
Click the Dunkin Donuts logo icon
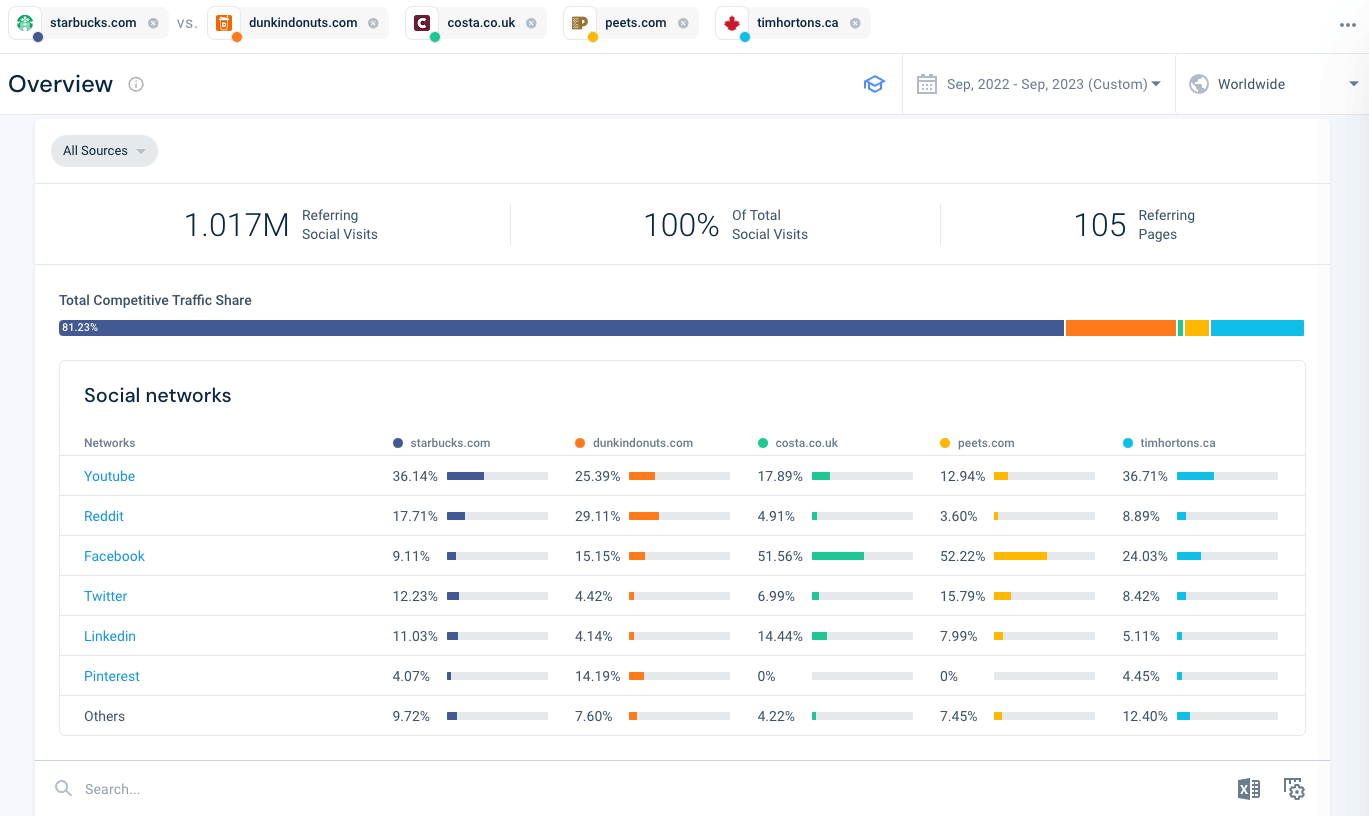pos(224,22)
